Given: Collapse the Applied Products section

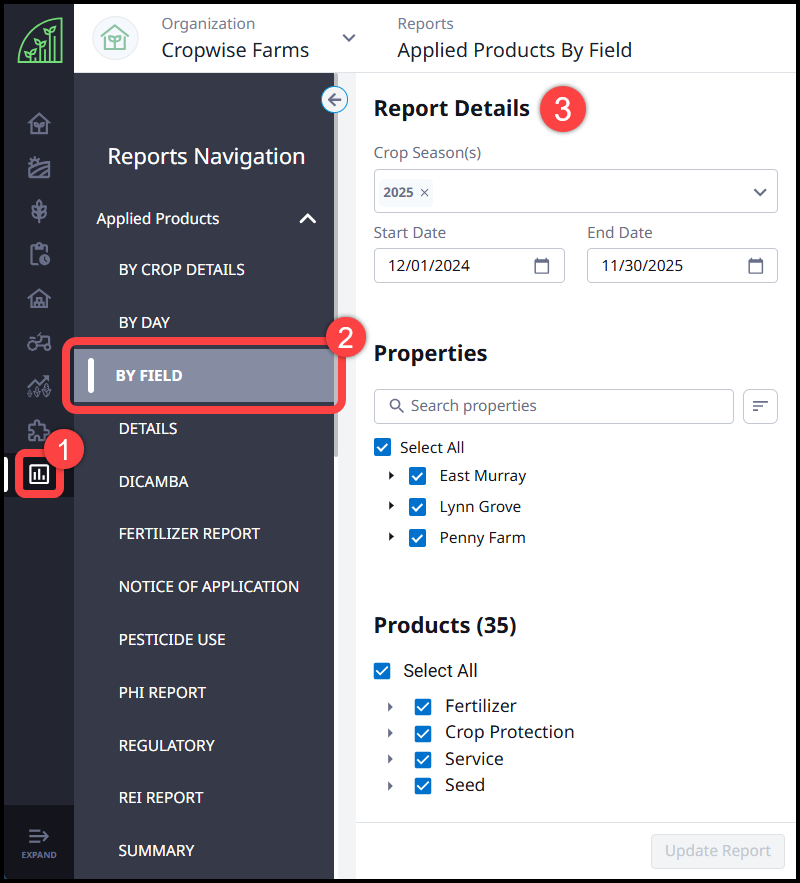Looking at the screenshot, I should click(308, 218).
